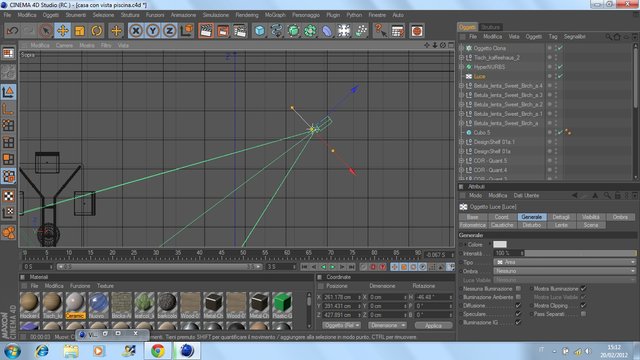The height and width of the screenshot is (360, 640).
Task: Toggle the Speculare checkbox
Action: click(518, 313)
